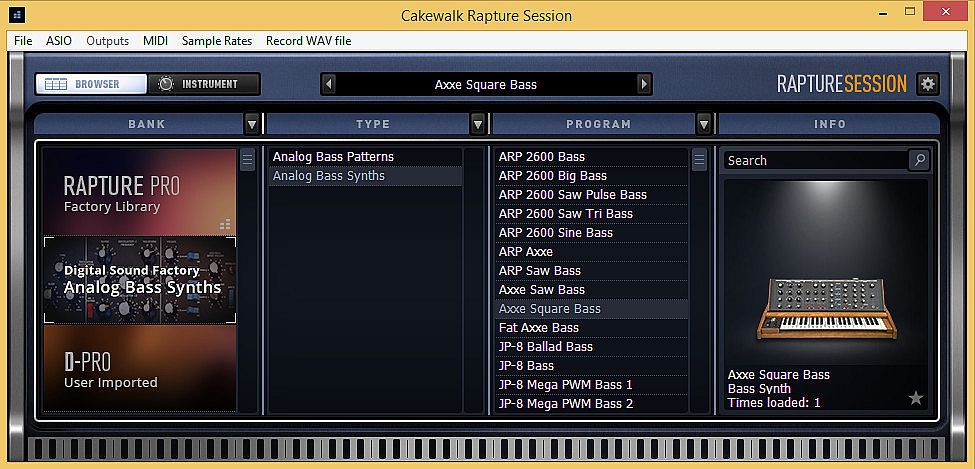Open the ASIO menu

(59, 41)
